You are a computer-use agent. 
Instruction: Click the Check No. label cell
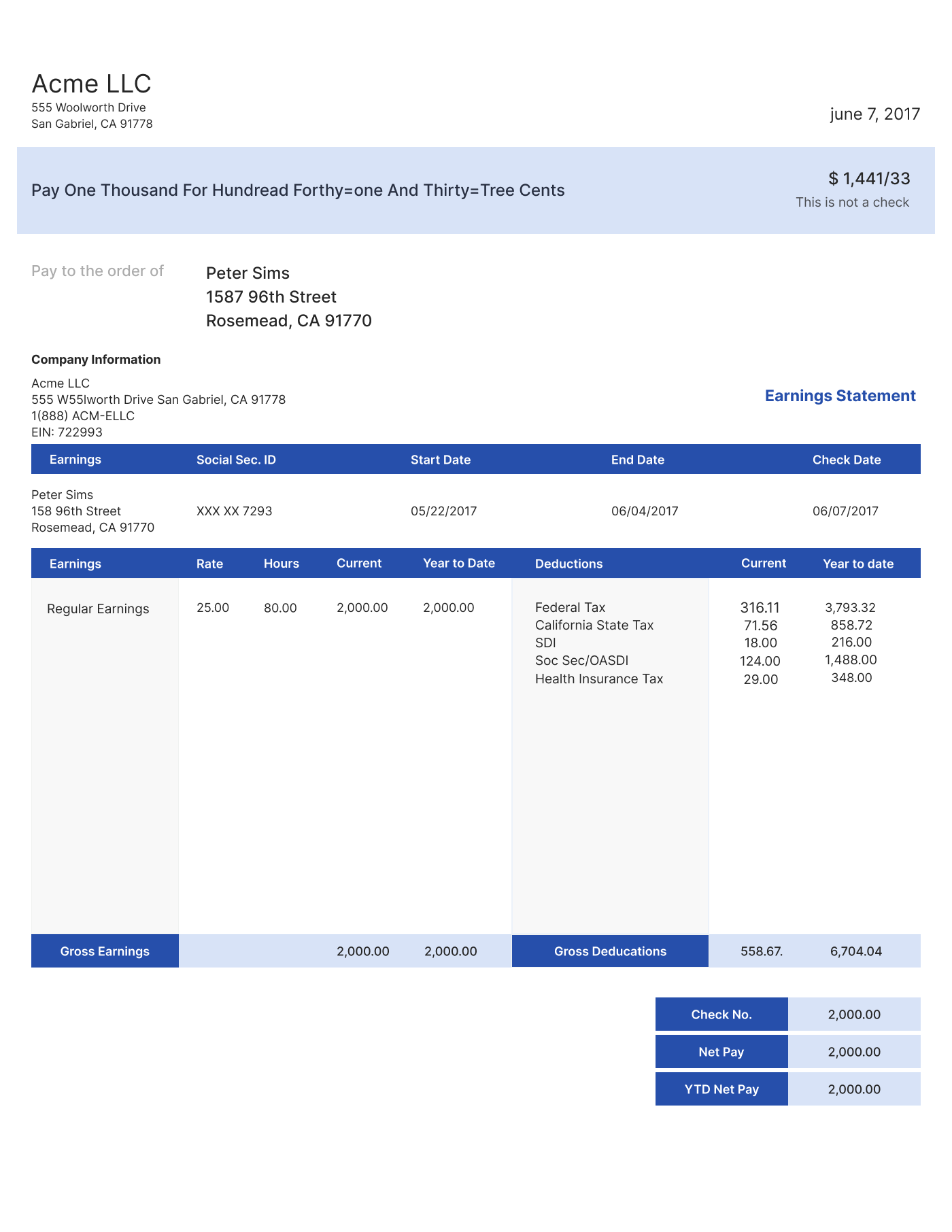721,1014
